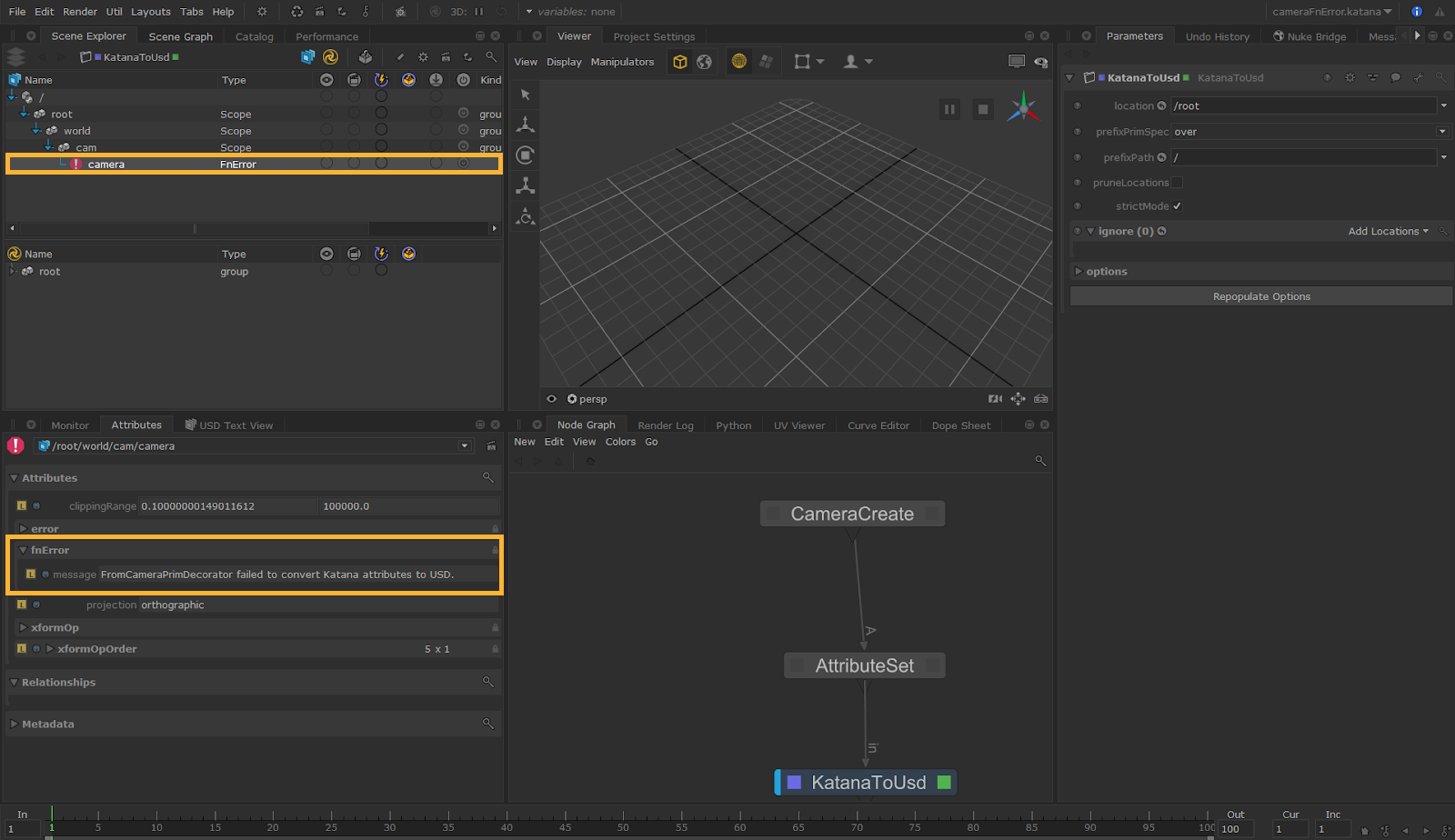1455x840 pixels.
Task: Click the location field containing /root
Action: [1302, 106]
